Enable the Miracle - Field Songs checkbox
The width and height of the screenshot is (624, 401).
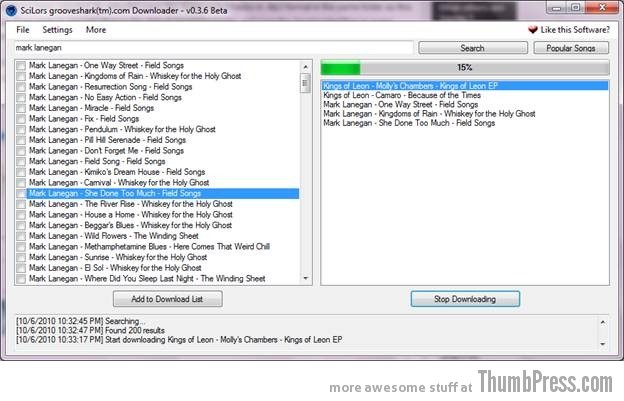21,108
